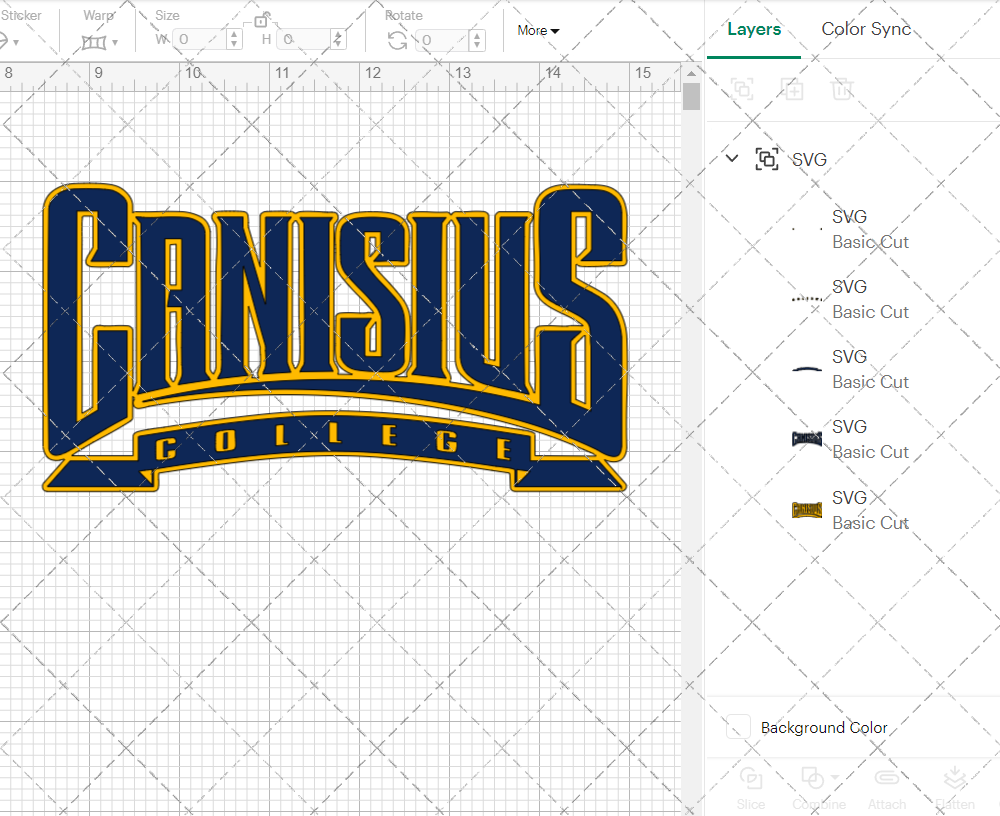
Task: Collapse the SVG layer group
Action: coord(731,158)
